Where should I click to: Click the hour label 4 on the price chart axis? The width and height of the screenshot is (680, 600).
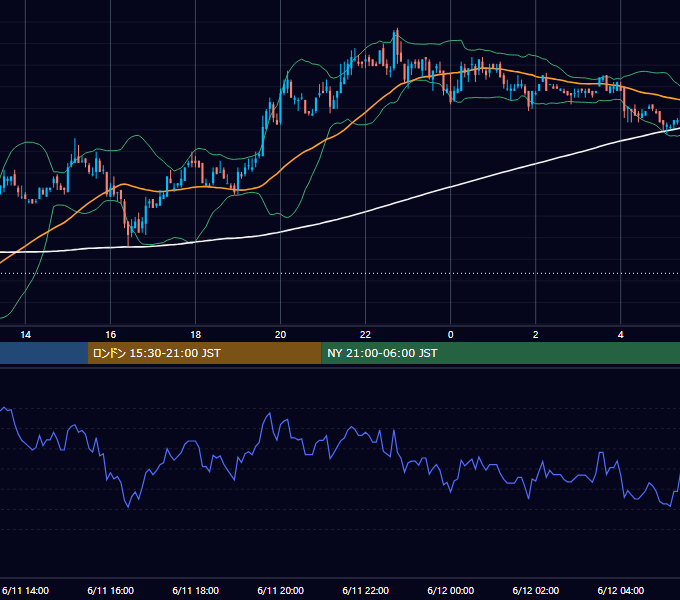621,335
